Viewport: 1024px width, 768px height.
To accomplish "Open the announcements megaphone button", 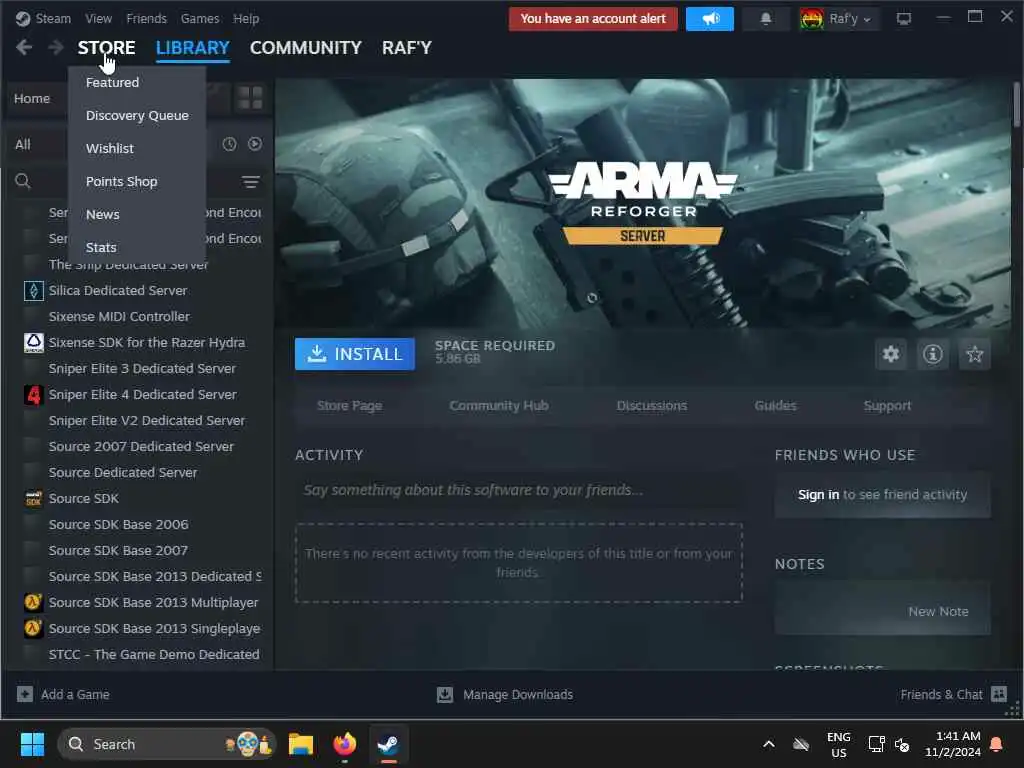I will [x=710, y=19].
